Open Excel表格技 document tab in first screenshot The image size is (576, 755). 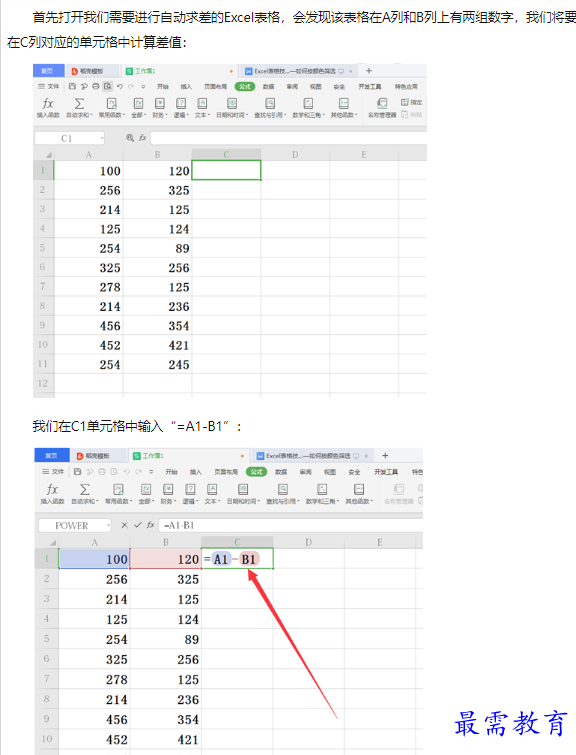click(299, 71)
